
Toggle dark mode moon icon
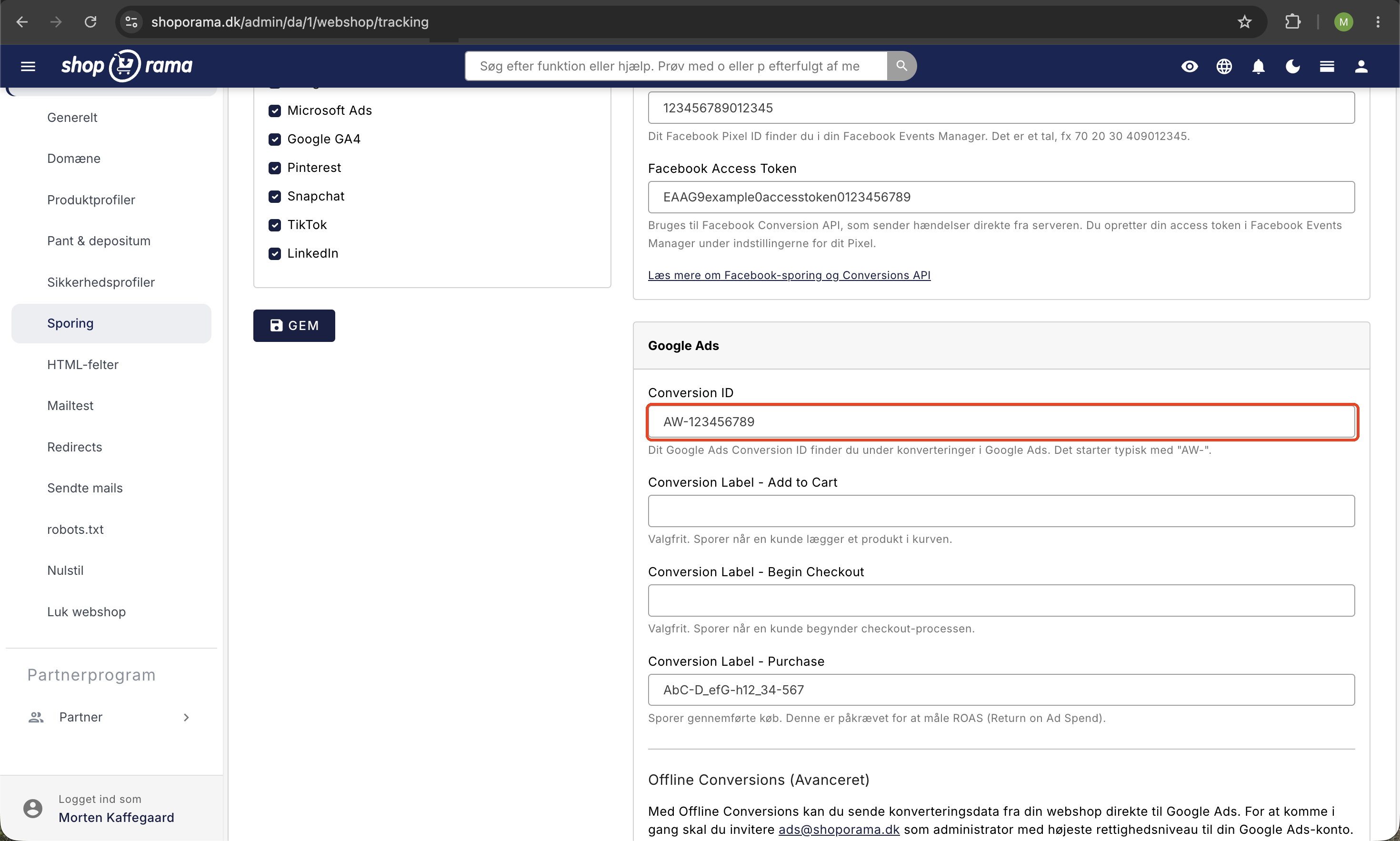point(1292,66)
